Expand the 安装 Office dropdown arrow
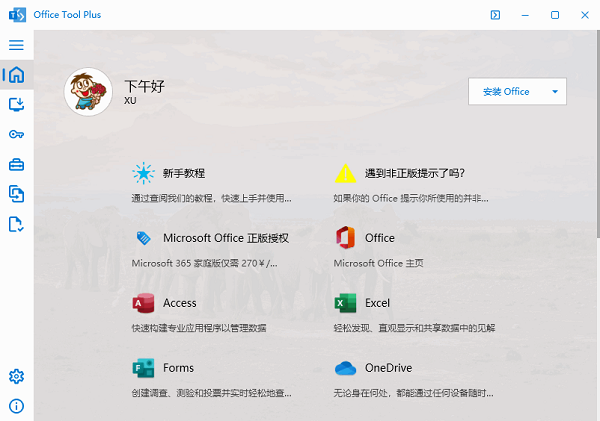 click(x=555, y=91)
